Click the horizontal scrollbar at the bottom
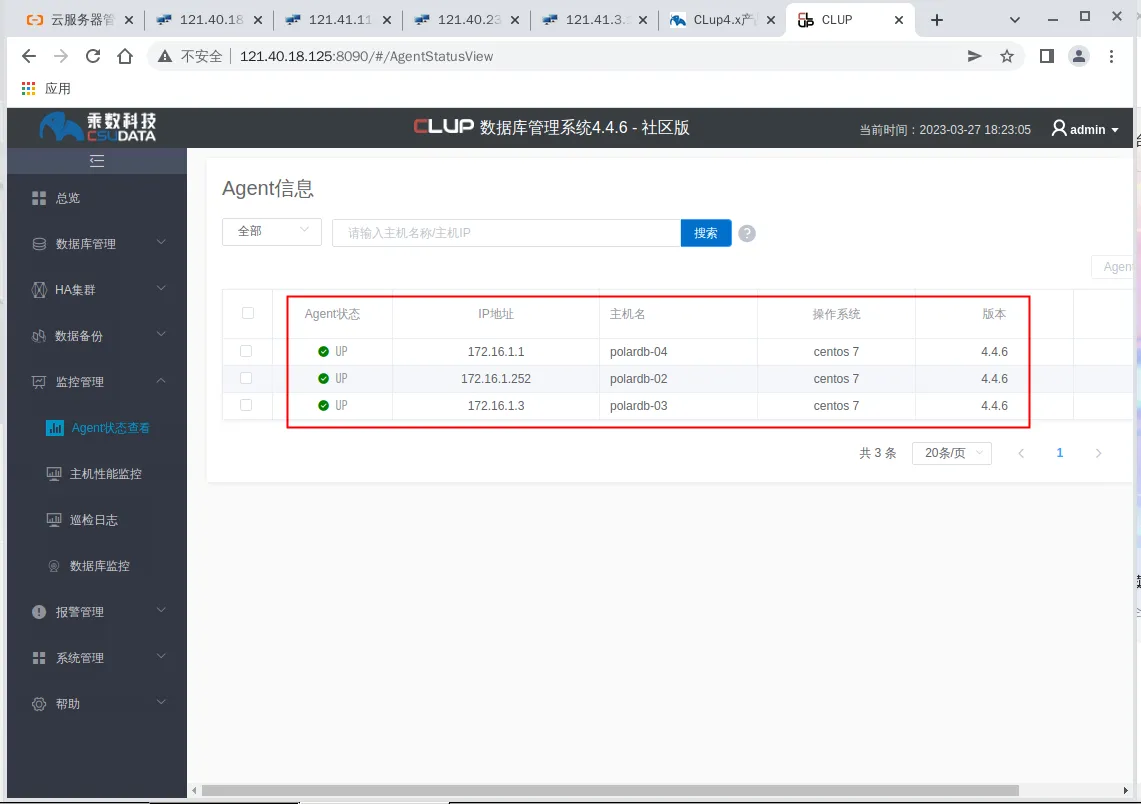The height and width of the screenshot is (804, 1141). [610, 790]
